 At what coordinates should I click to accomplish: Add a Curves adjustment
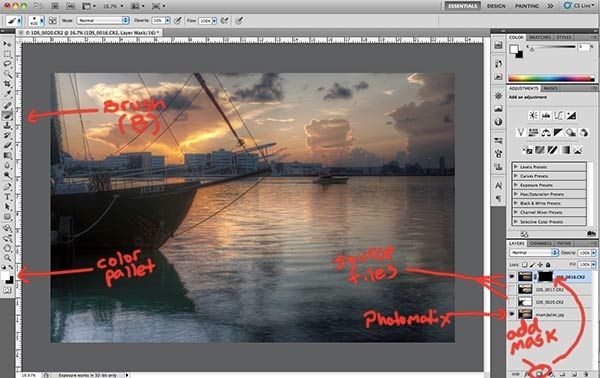558,115
